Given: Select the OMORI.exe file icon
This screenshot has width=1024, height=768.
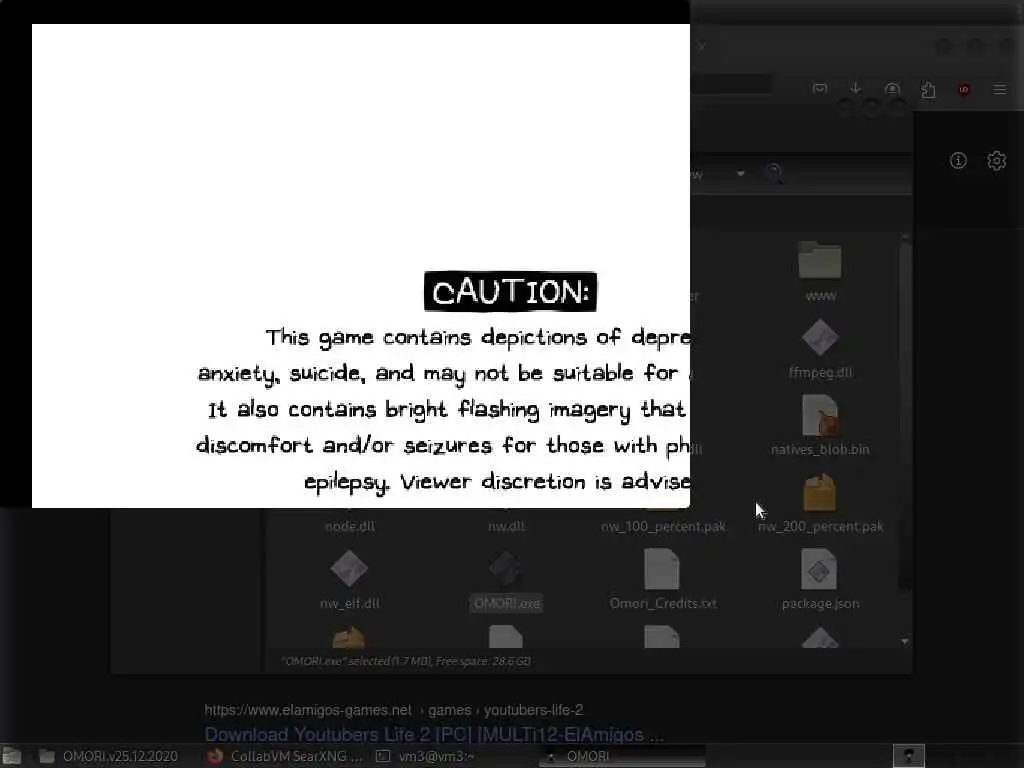Looking at the screenshot, I should click(x=506, y=568).
